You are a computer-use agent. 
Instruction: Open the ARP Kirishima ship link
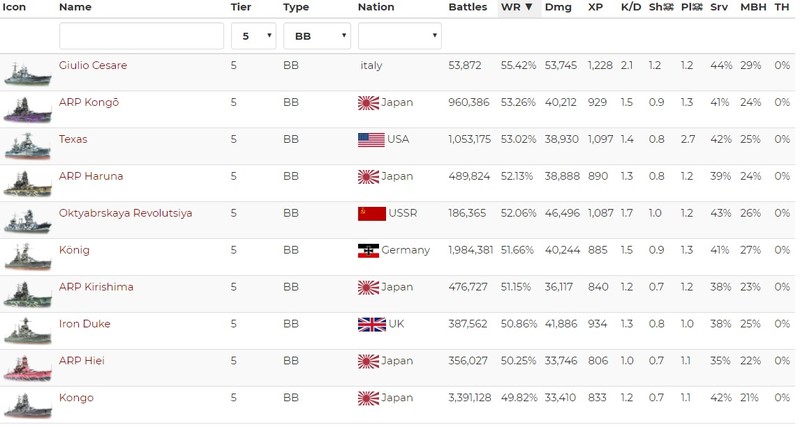click(x=96, y=287)
